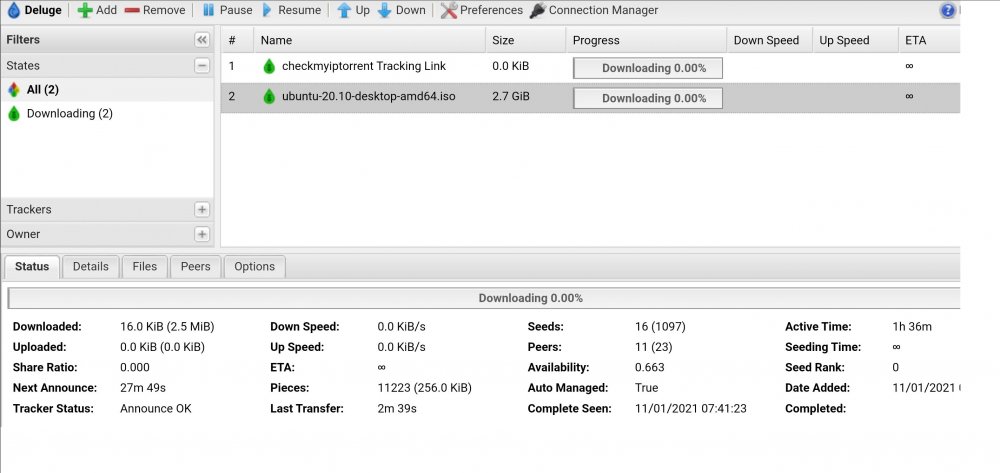Click checkmyiptorrent progress bar
The image size is (1000, 473).
click(x=647, y=68)
